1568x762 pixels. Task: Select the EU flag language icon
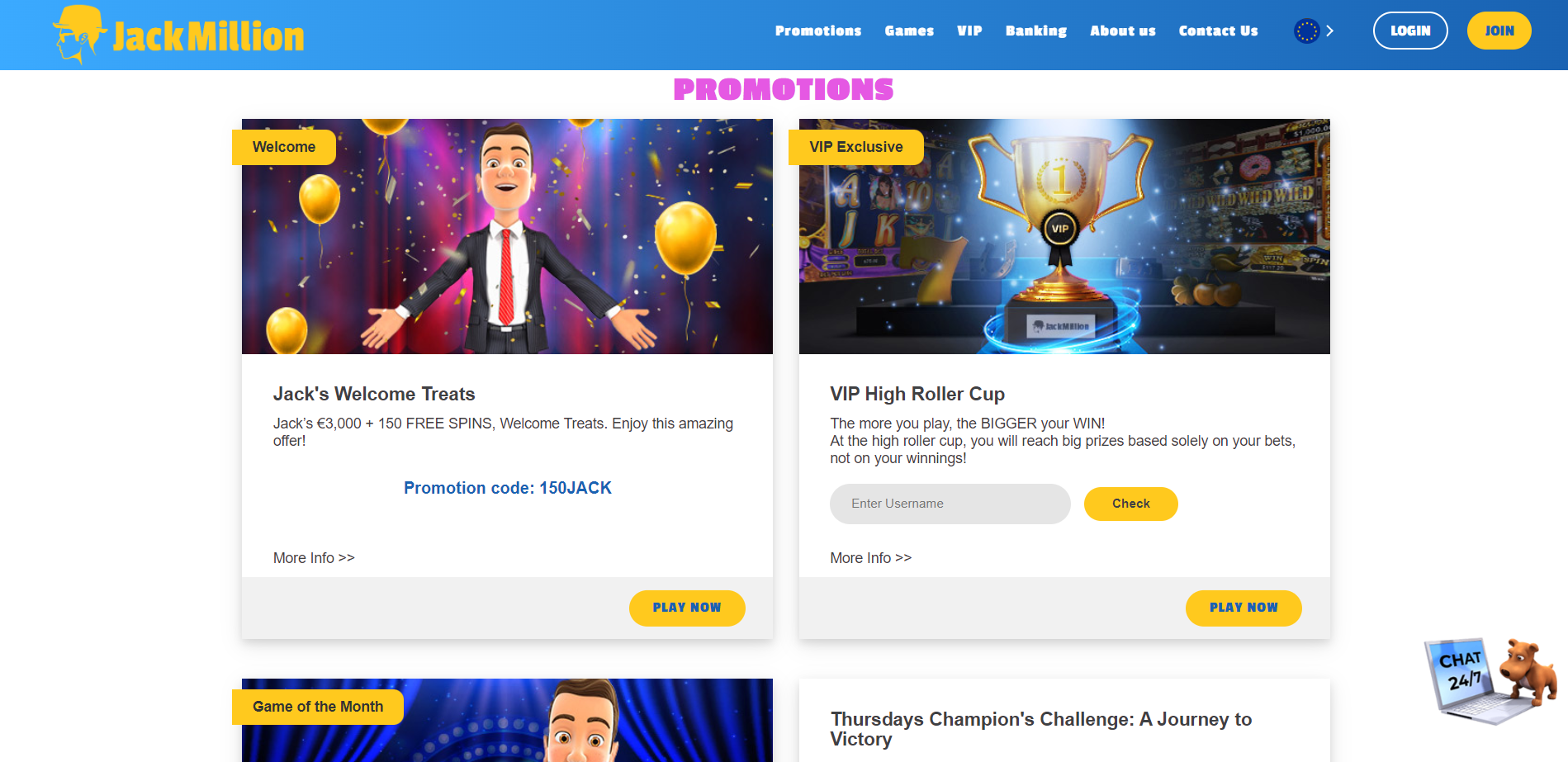coord(1306,31)
